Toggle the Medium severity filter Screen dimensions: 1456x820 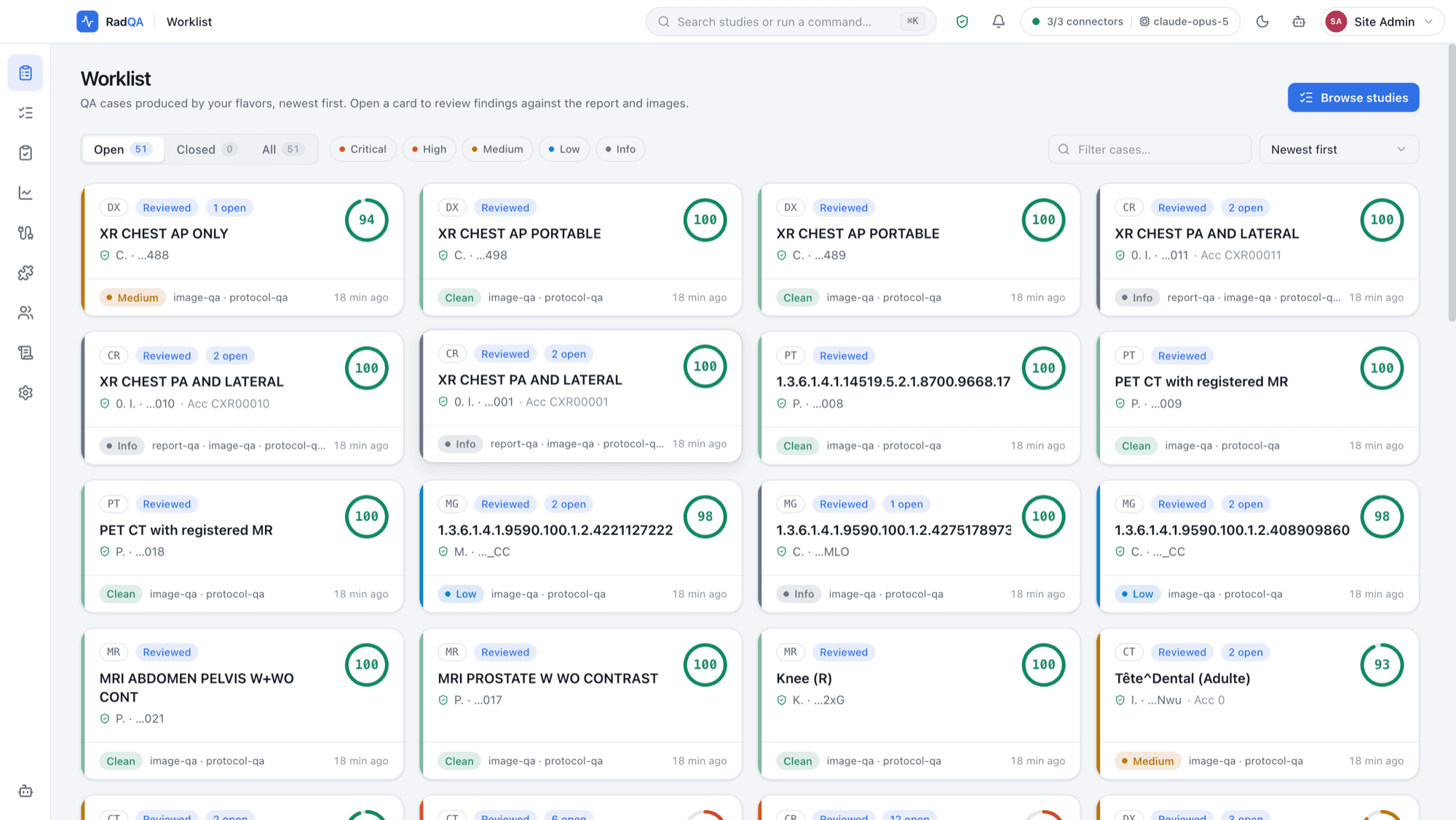[x=497, y=149]
